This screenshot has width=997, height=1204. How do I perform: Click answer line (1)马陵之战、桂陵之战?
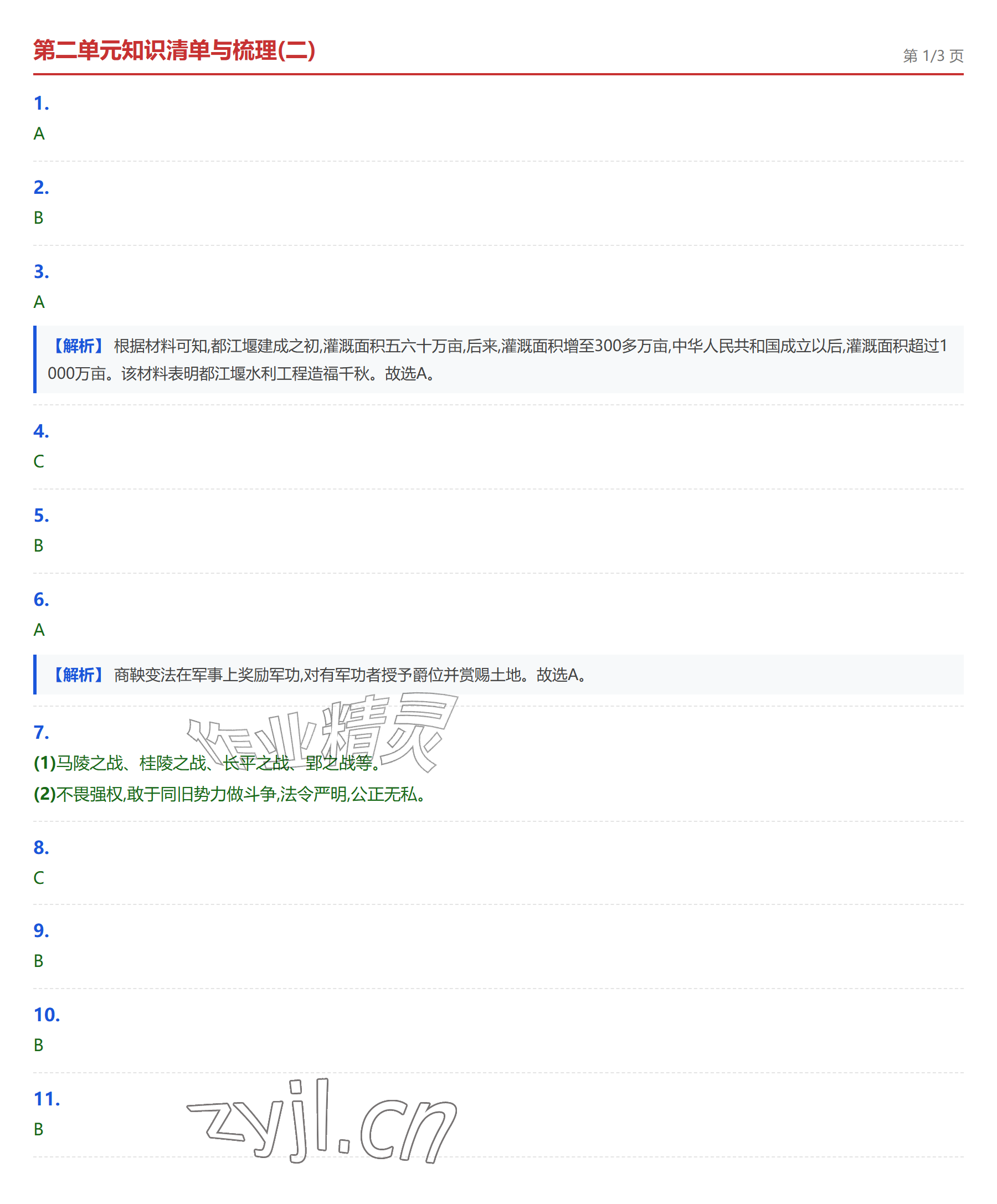pos(208,763)
